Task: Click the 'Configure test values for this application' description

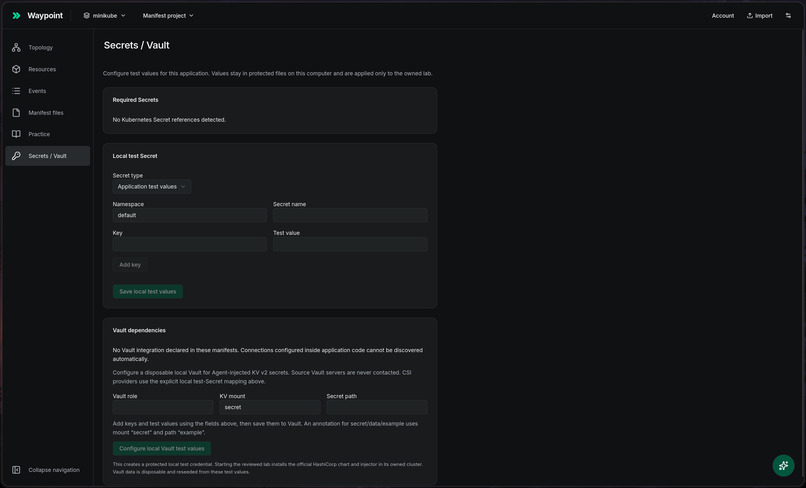Action: click(267, 73)
